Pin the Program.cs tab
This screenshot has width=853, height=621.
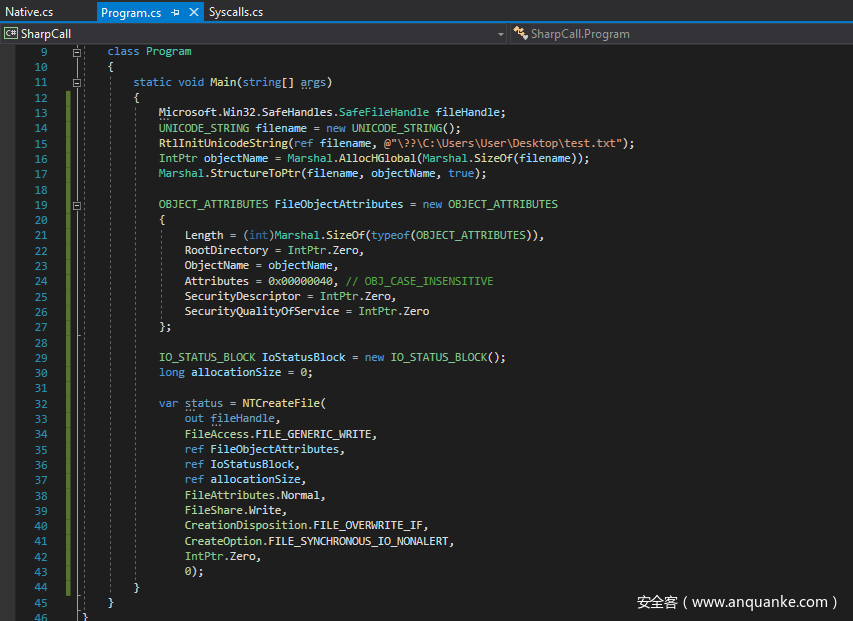(x=175, y=13)
